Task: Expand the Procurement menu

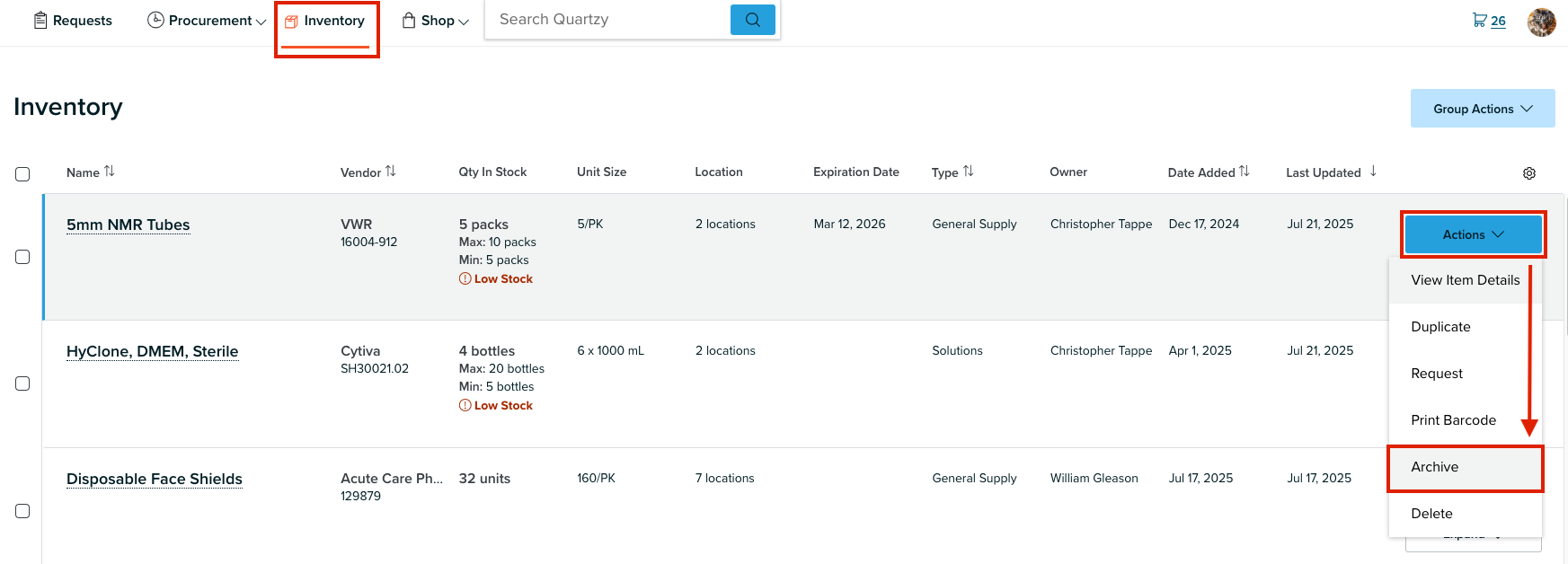Action: [207, 21]
